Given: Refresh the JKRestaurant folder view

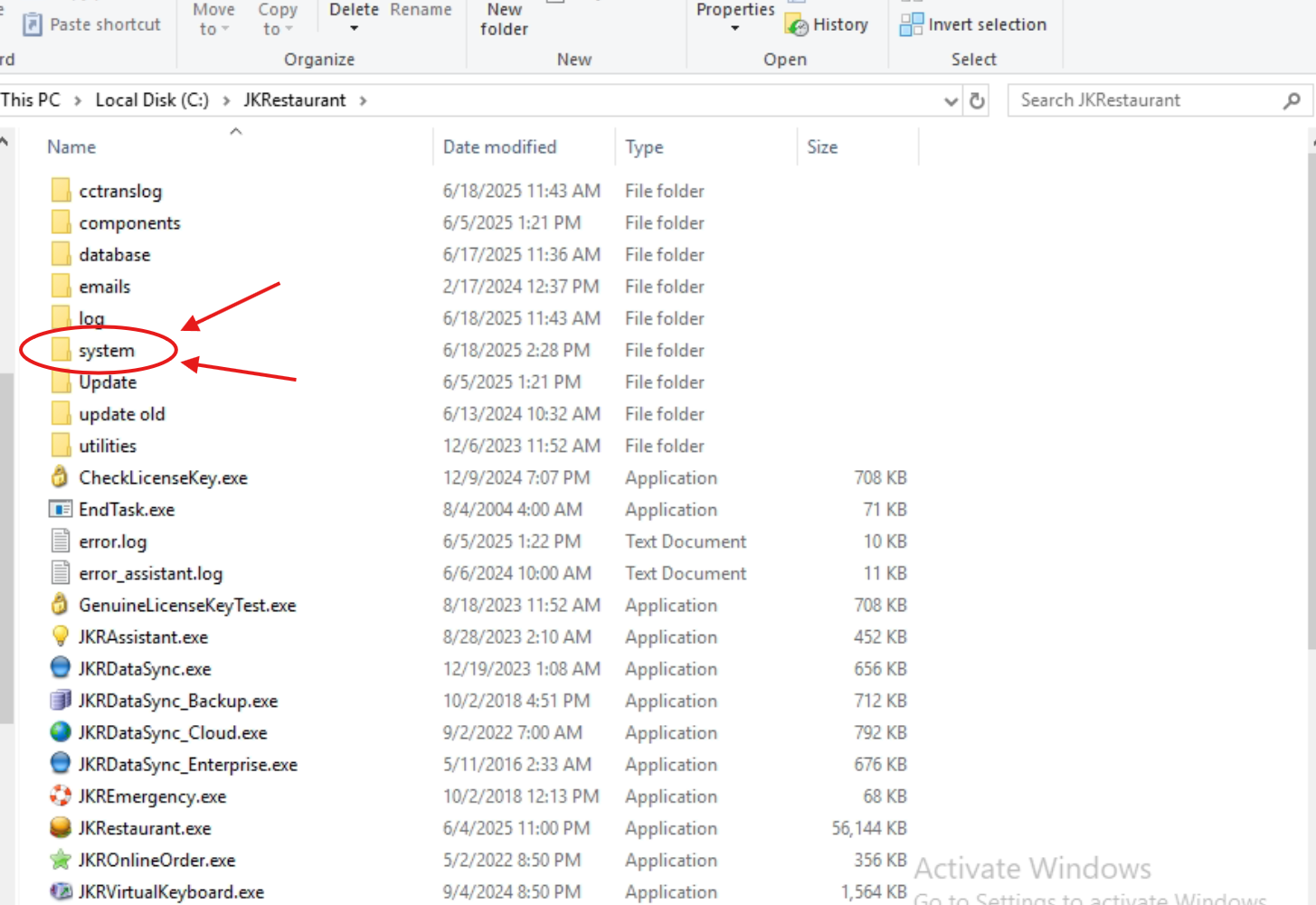Looking at the screenshot, I should pos(977,100).
